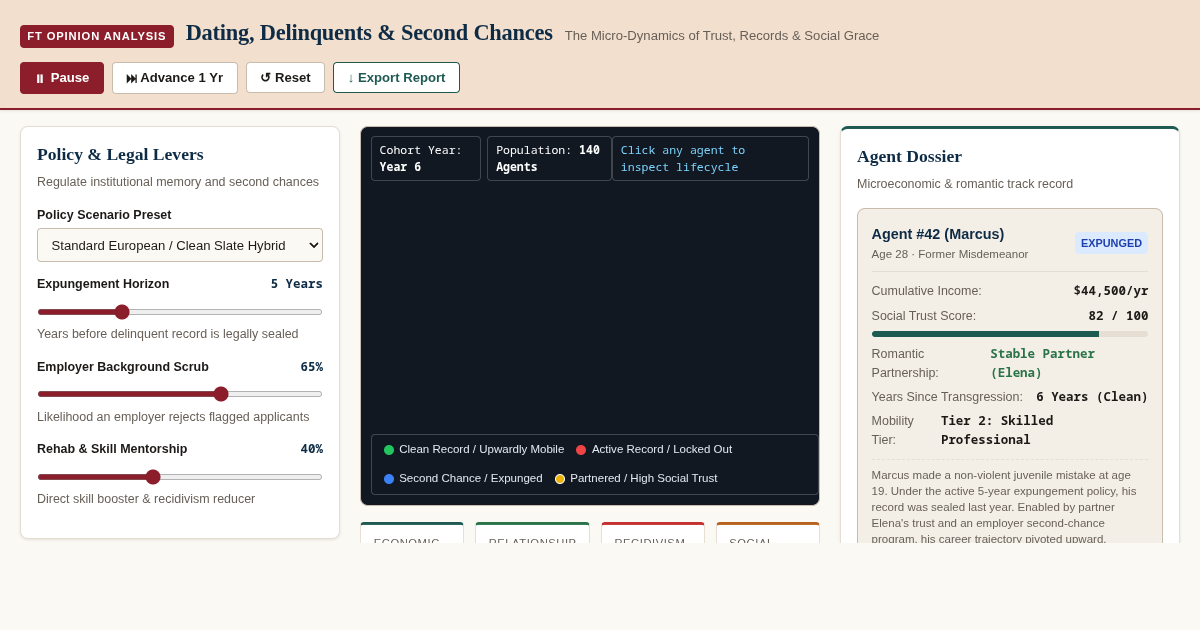Click Cohort Year: Year 6 label

(x=426, y=158)
